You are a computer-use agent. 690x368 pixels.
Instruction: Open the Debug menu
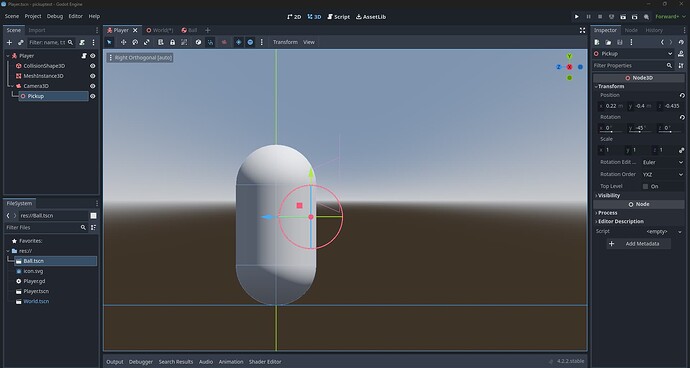pyautogui.click(x=55, y=16)
